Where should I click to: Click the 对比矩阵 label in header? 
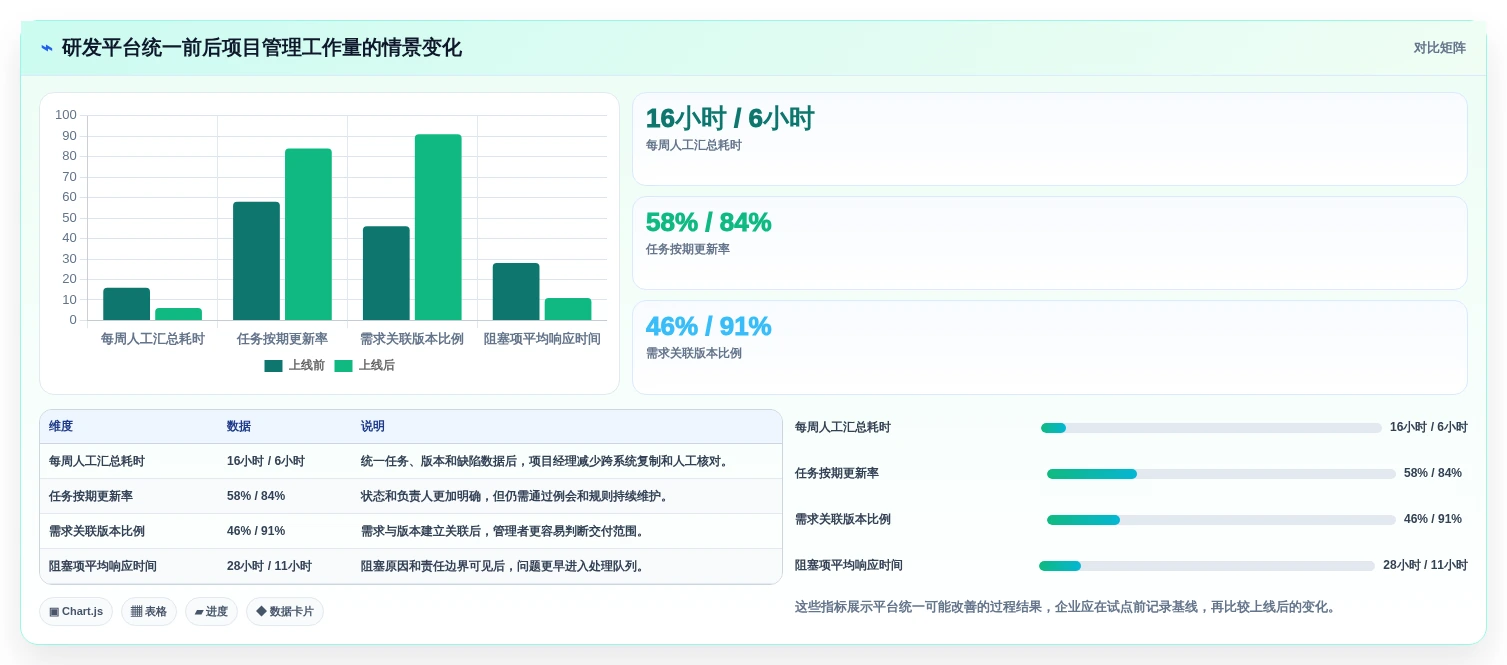pos(1439,48)
